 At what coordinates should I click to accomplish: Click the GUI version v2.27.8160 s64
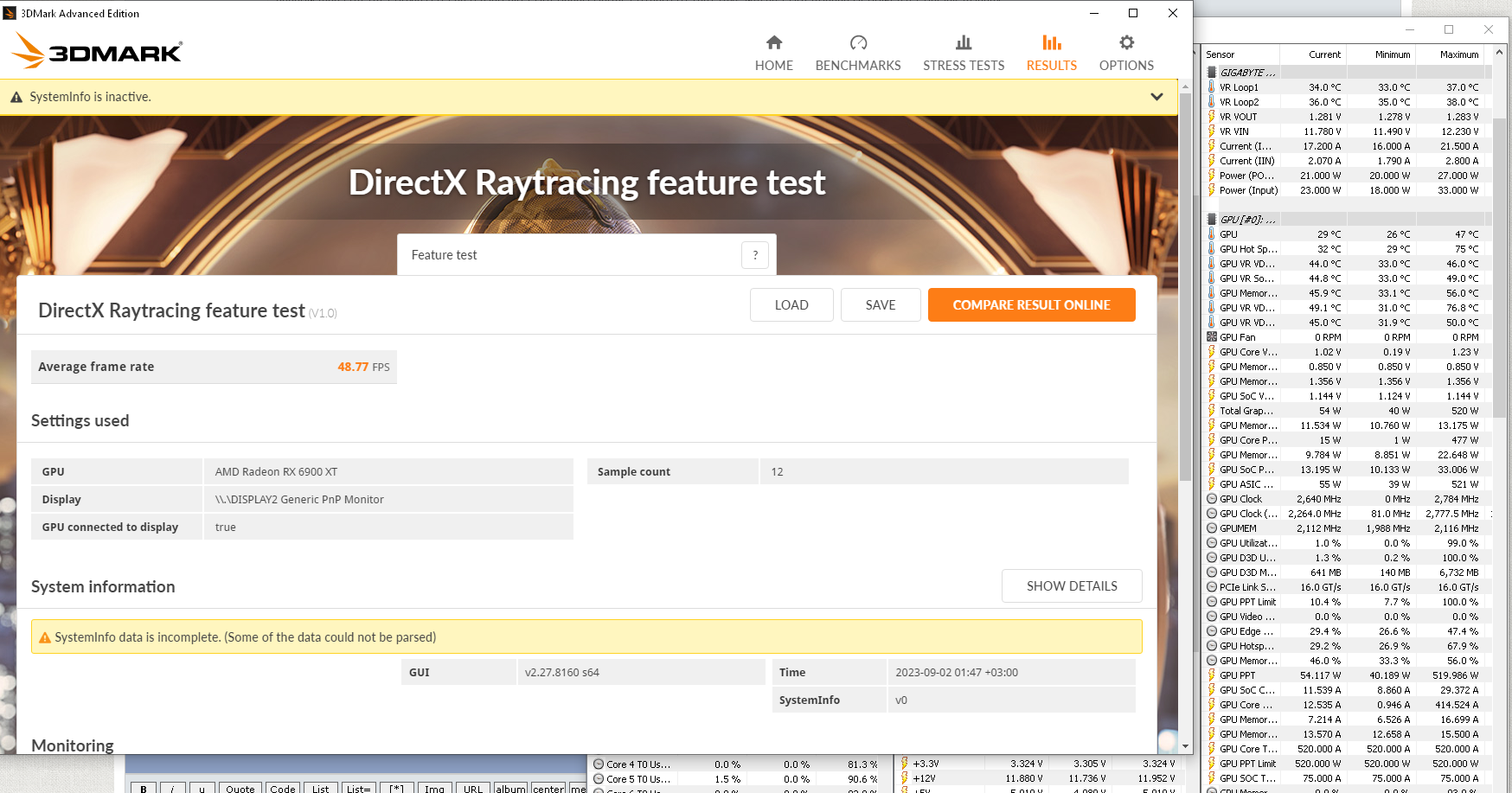(x=562, y=673)
